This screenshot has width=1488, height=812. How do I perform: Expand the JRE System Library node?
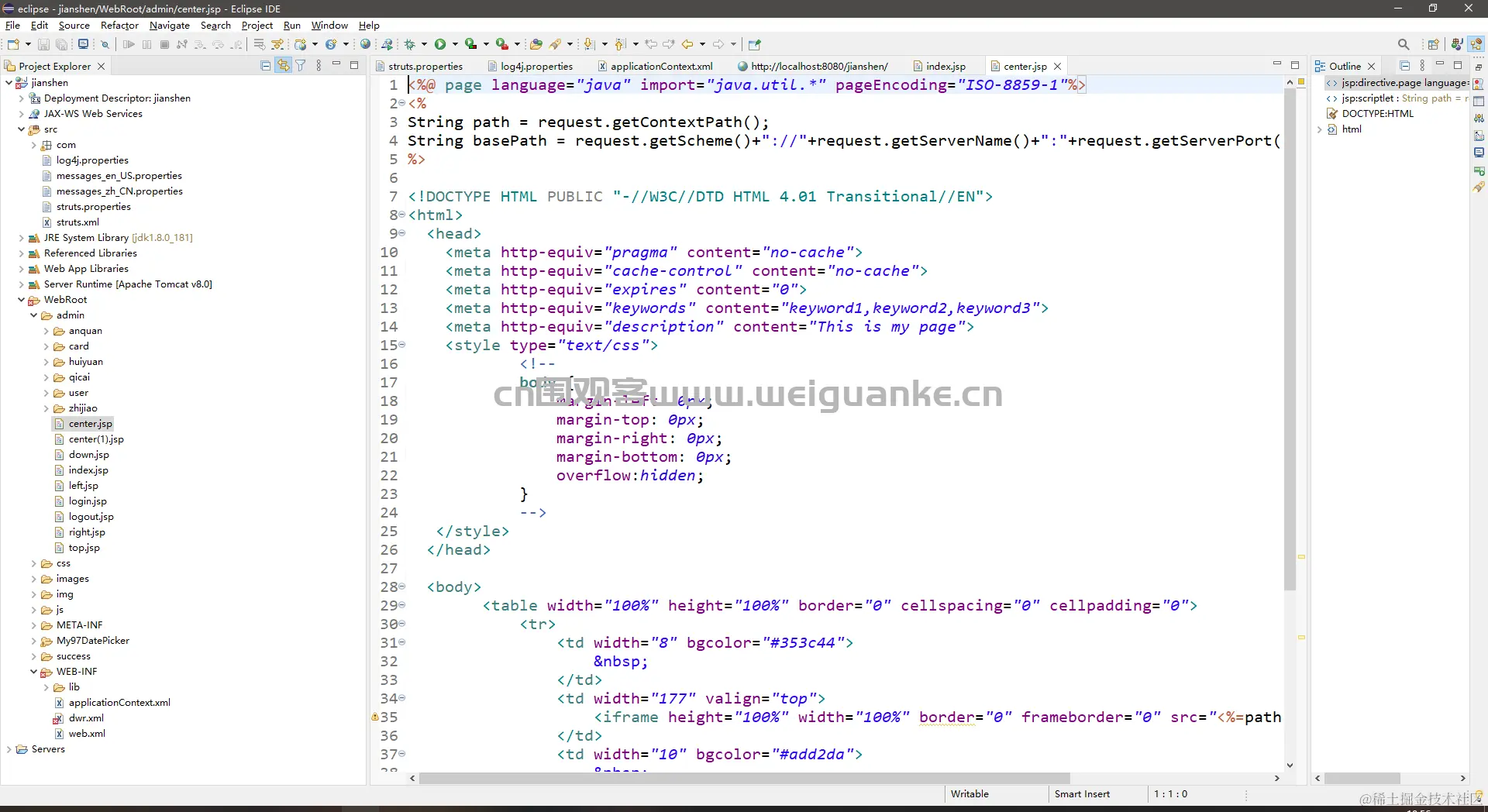pos(21,238)
